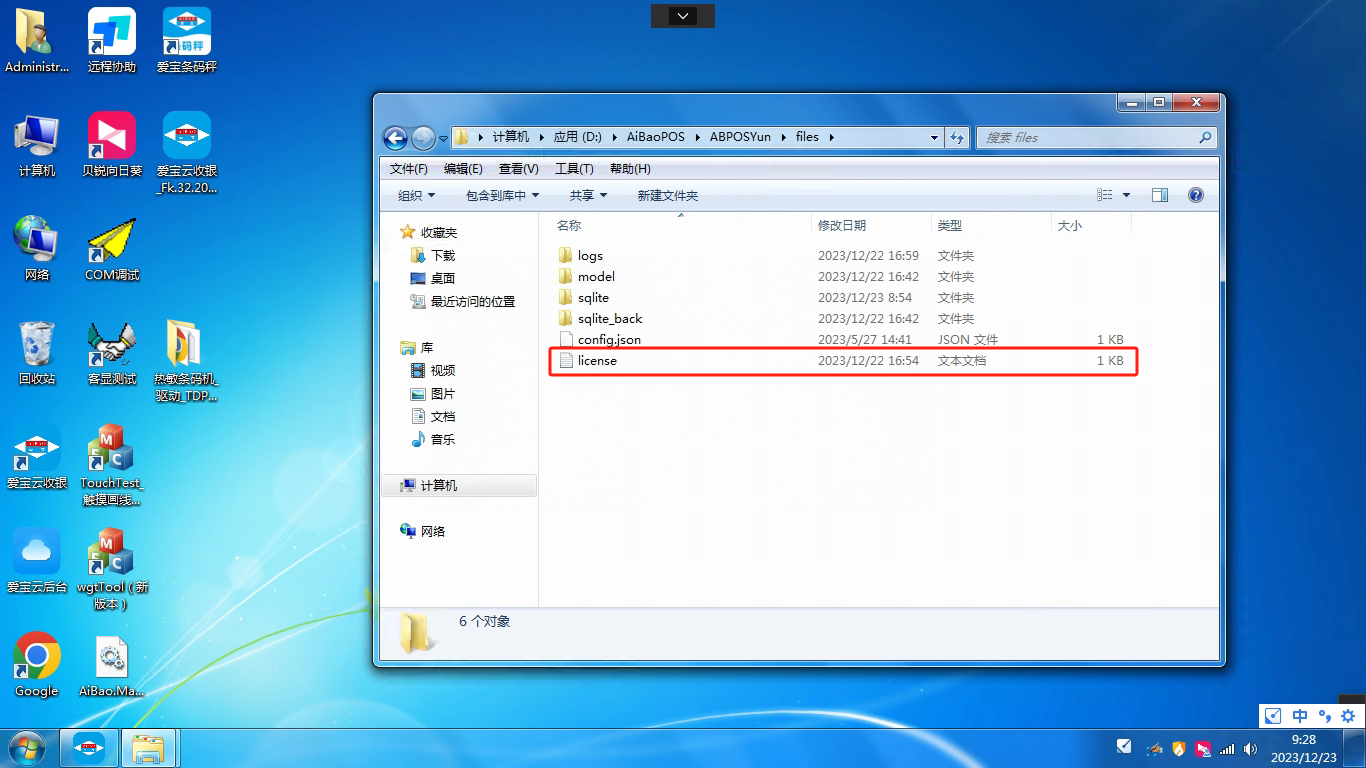Screen dimensions: 1366x768
Task: Click AiBaoPOS in the address path
Action: click(655, 137)
